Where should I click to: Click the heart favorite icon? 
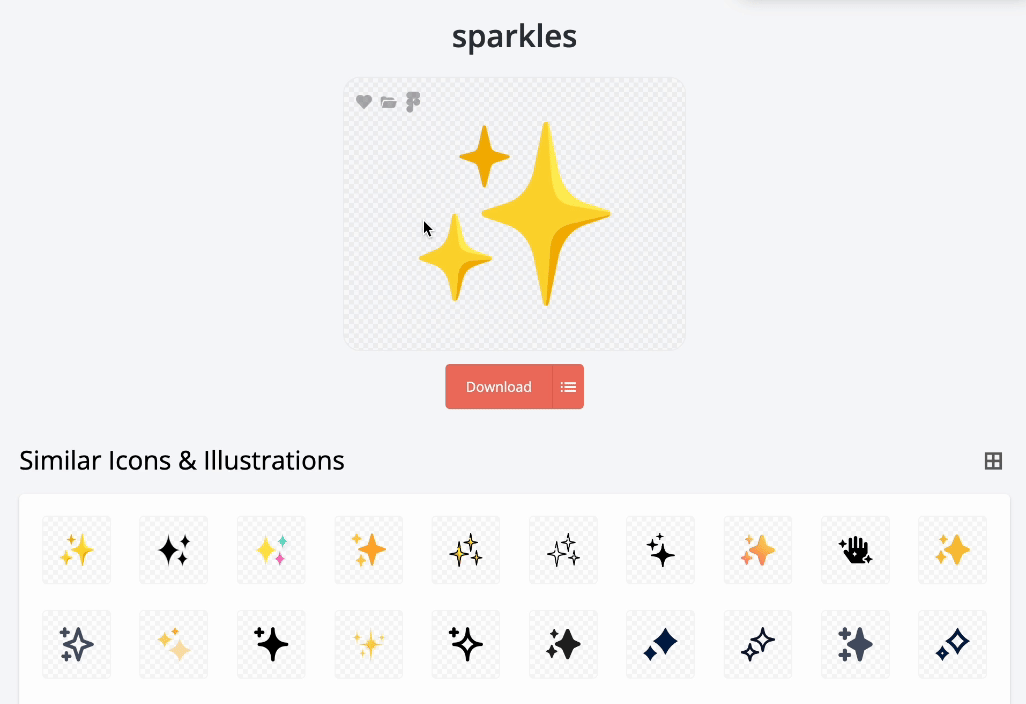pyautogui.click(x=364, y=102)
